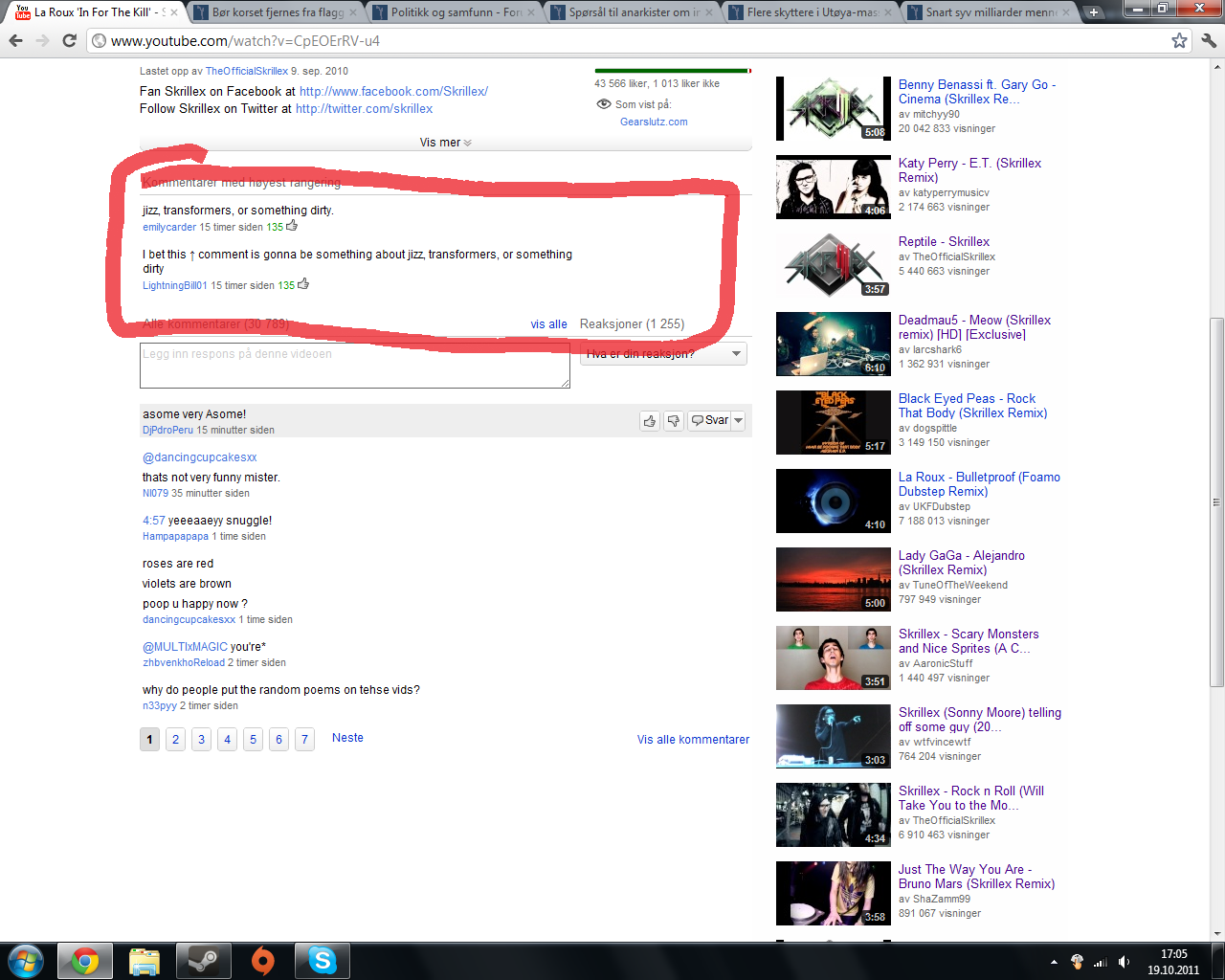The height and width of the screenshot is (980, 1225).
Task: Reload the YouTube page
Action: (x=69, y=41)
